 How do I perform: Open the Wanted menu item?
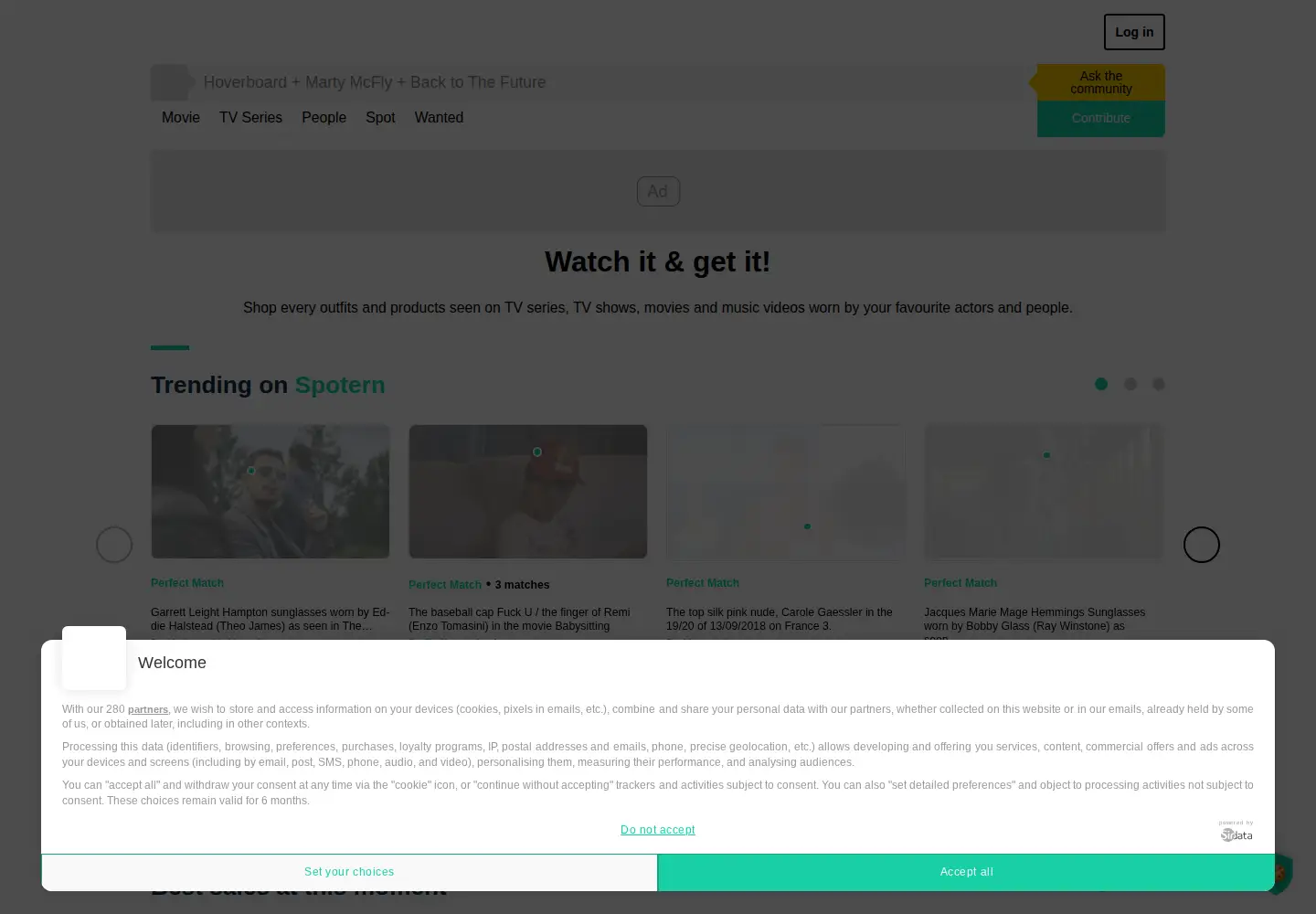pos(439,117)
